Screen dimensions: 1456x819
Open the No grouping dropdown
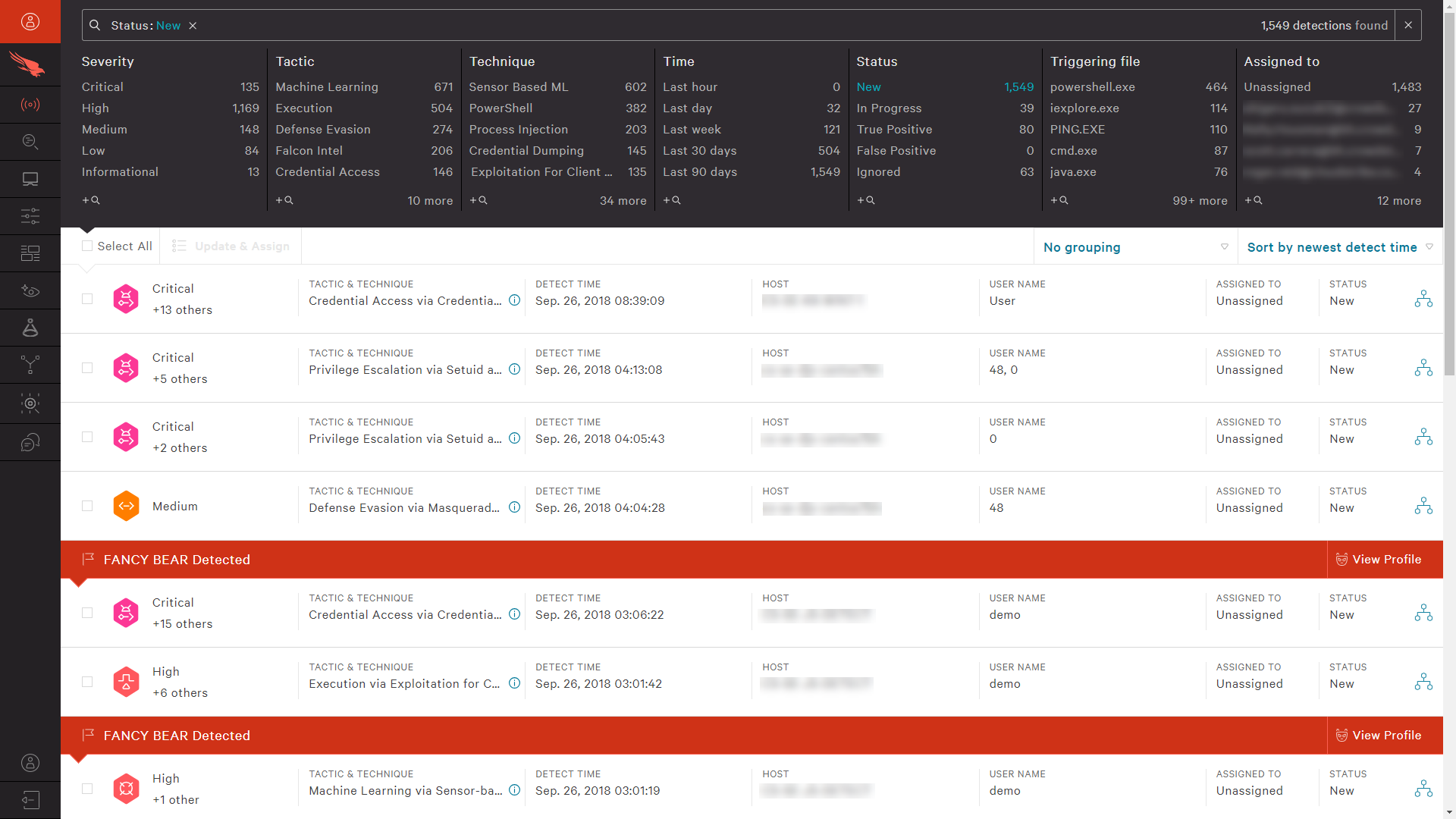[x=1135, y=247]
